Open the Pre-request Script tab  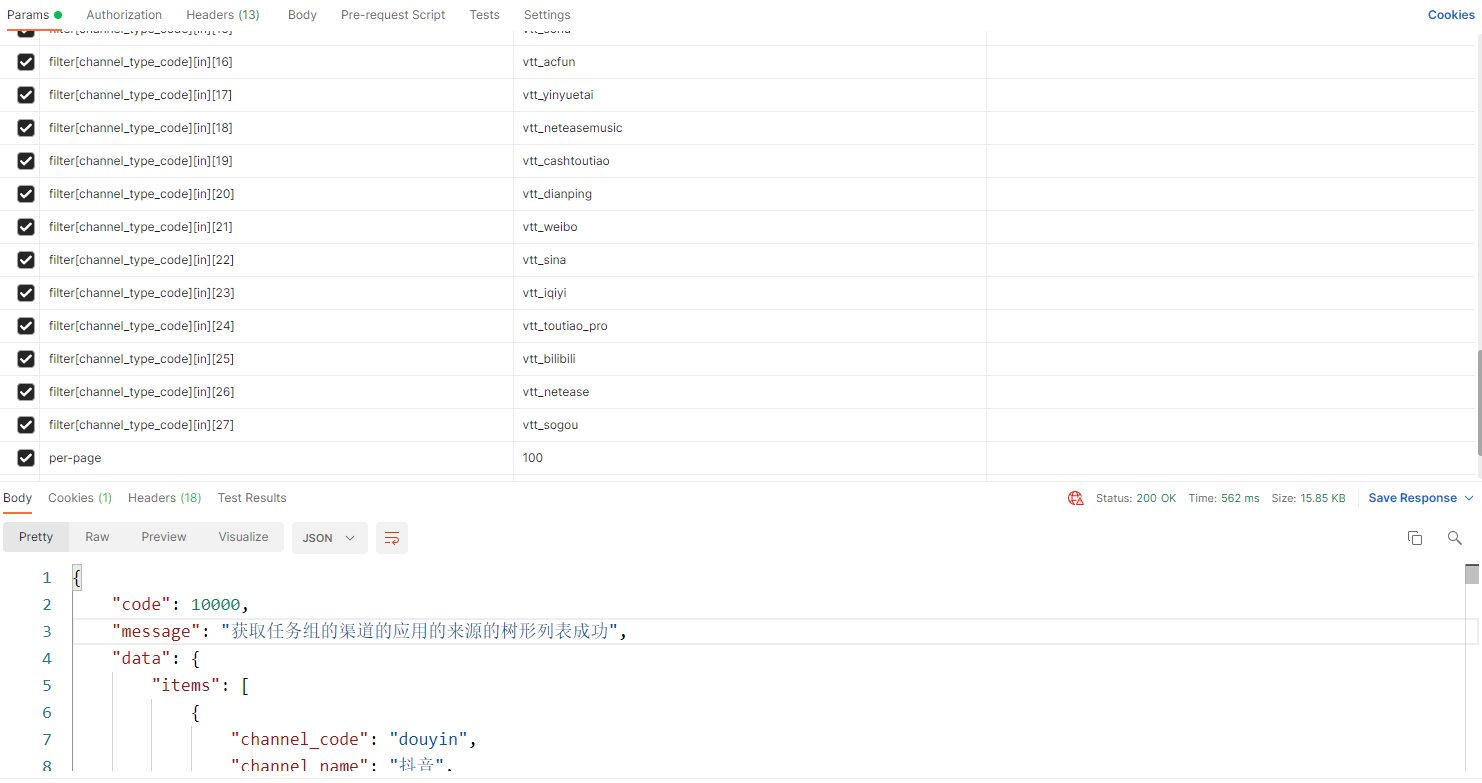393,15
